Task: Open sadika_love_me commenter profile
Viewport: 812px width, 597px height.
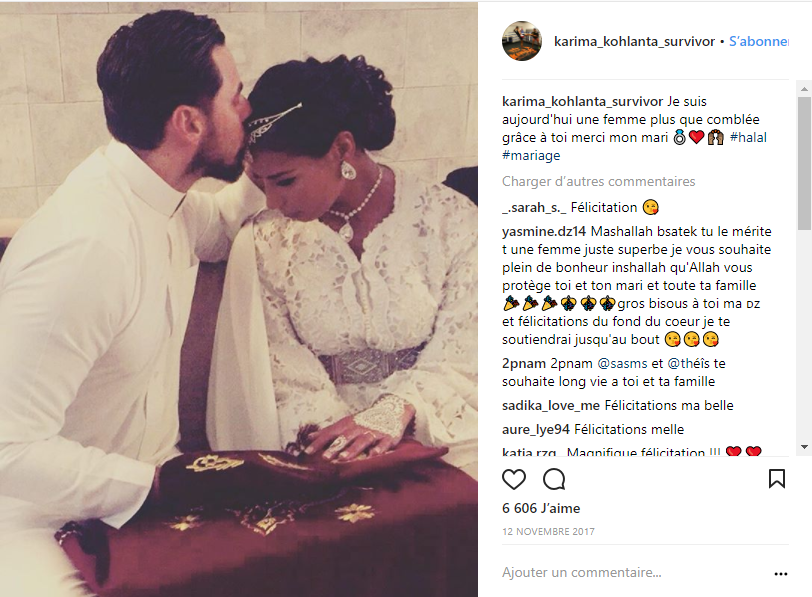Action: coord(550,405)
